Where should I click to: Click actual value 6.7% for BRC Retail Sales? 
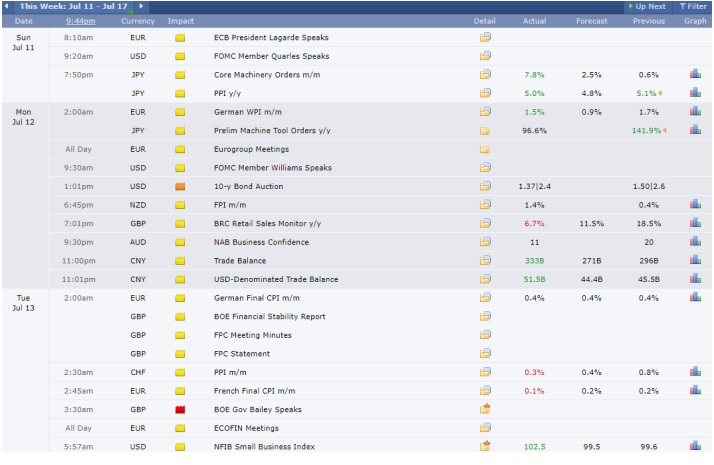click(x=534, y=224)
